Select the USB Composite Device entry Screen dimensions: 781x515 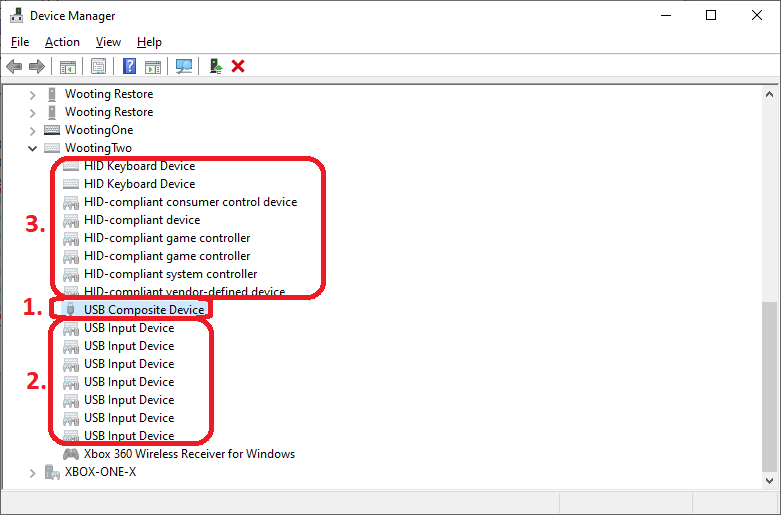[x=143, y=310]
